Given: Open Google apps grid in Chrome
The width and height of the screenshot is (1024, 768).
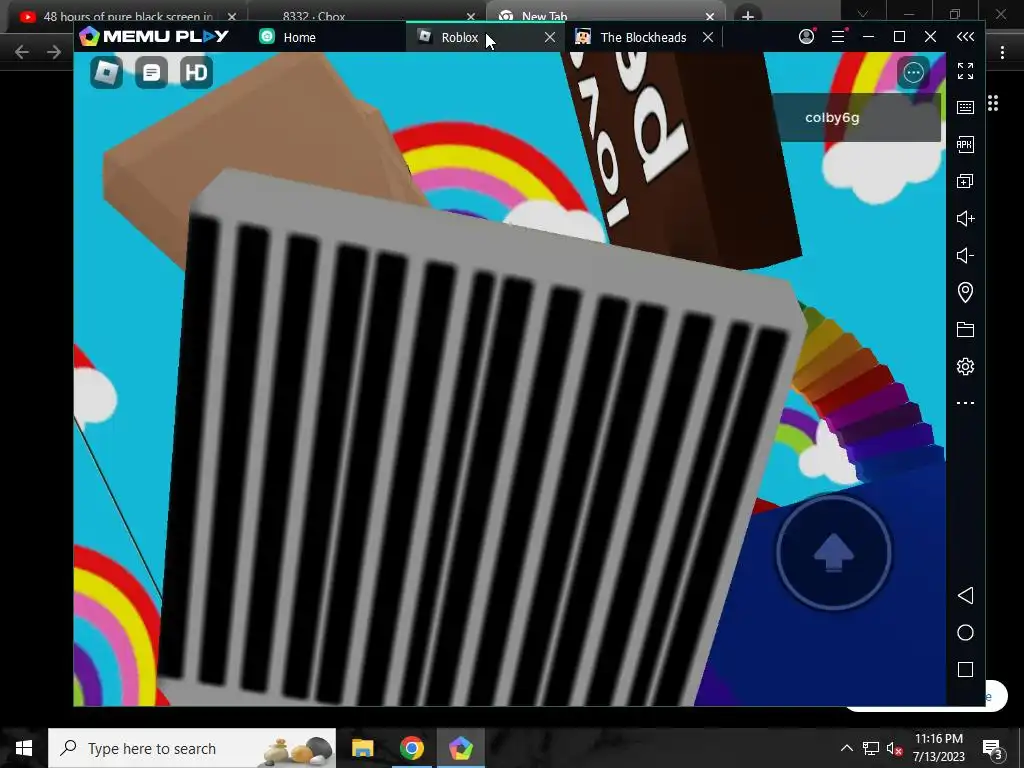Looking at the screenshot, I should point(993,103).
